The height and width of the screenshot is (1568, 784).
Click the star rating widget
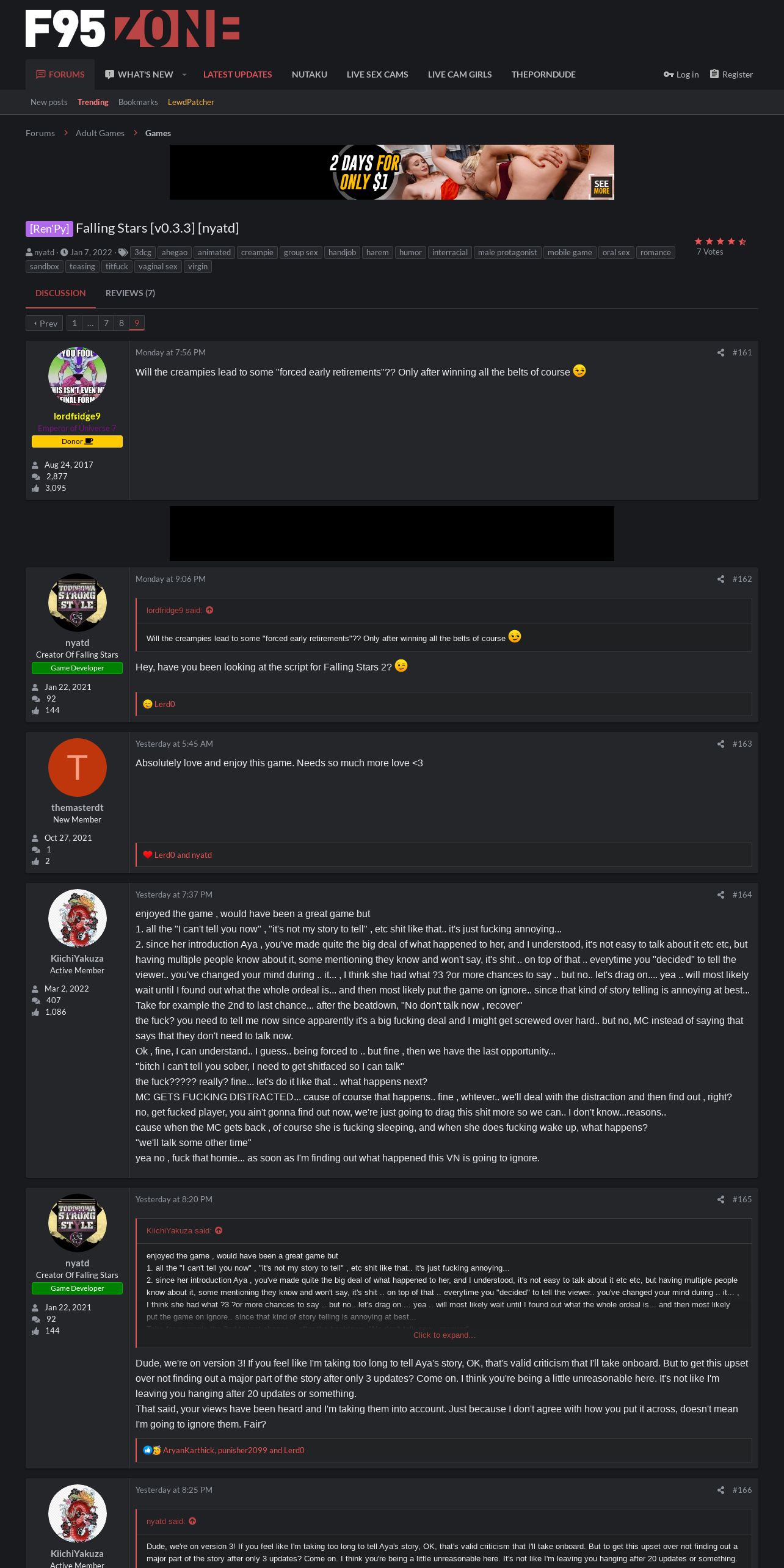720,242
